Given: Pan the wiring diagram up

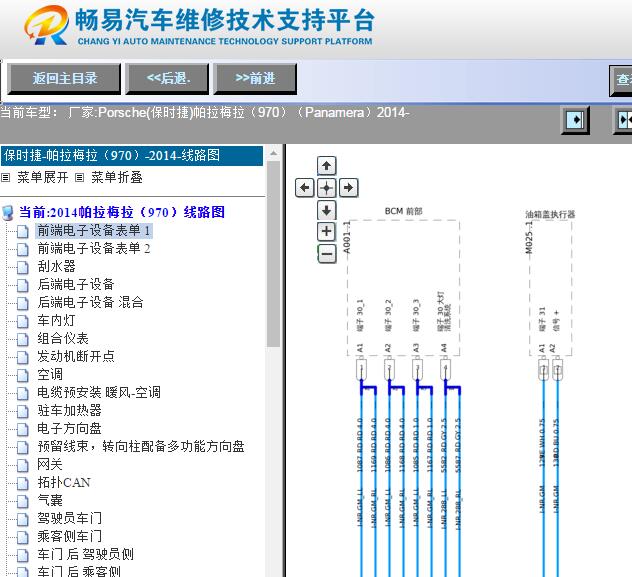Looking at the screenshot, I should pyautogui.click(x=326, y=166).
